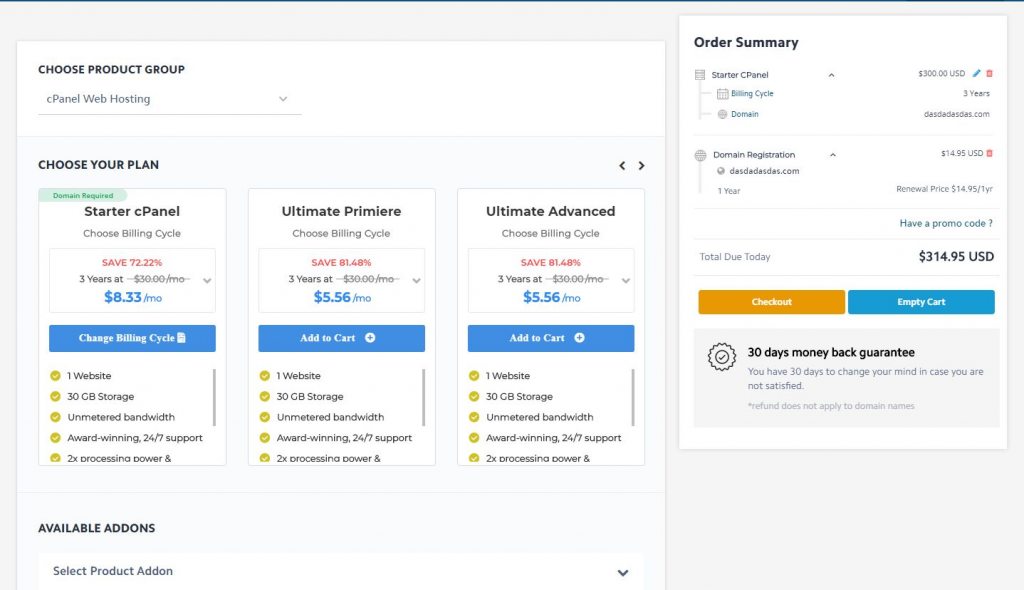Image resolution: width=1024 pixels, height=590 pixels.
Task: Open Ultimate Primiere billing cycle price dropdown
Action: point(417,281)
